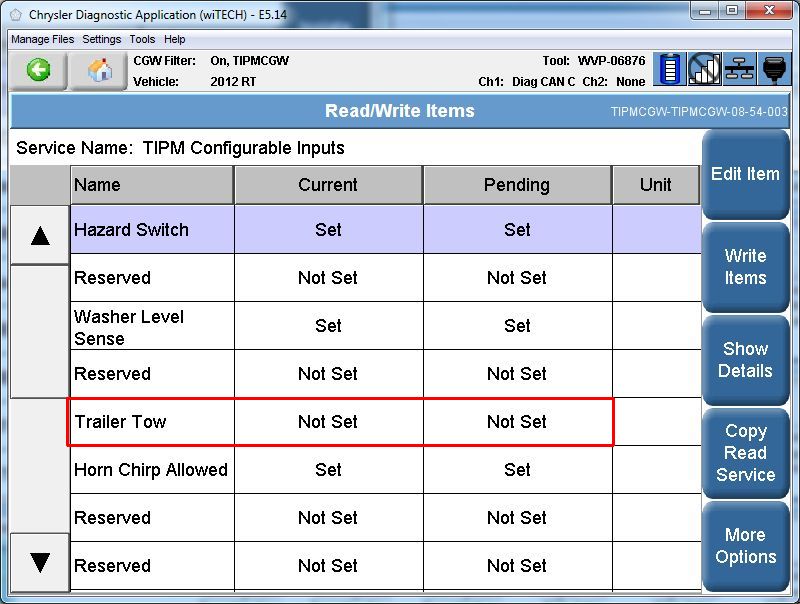Screen dimensions: 800x604
Task: Go to home screen via house icon
Action: coord(99,70)
